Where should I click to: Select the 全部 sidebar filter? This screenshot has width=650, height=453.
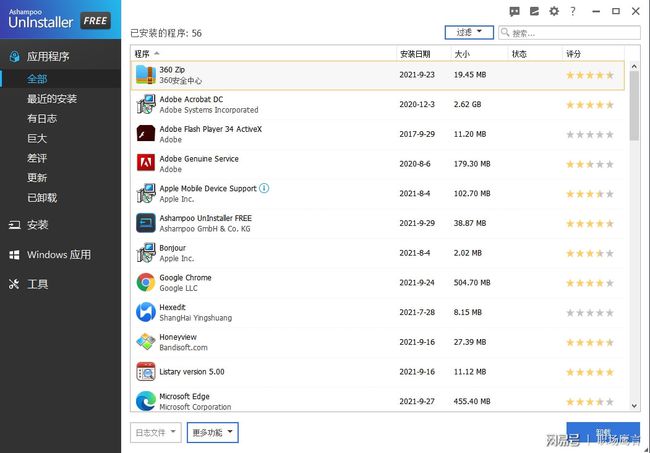tap(61, 79)
